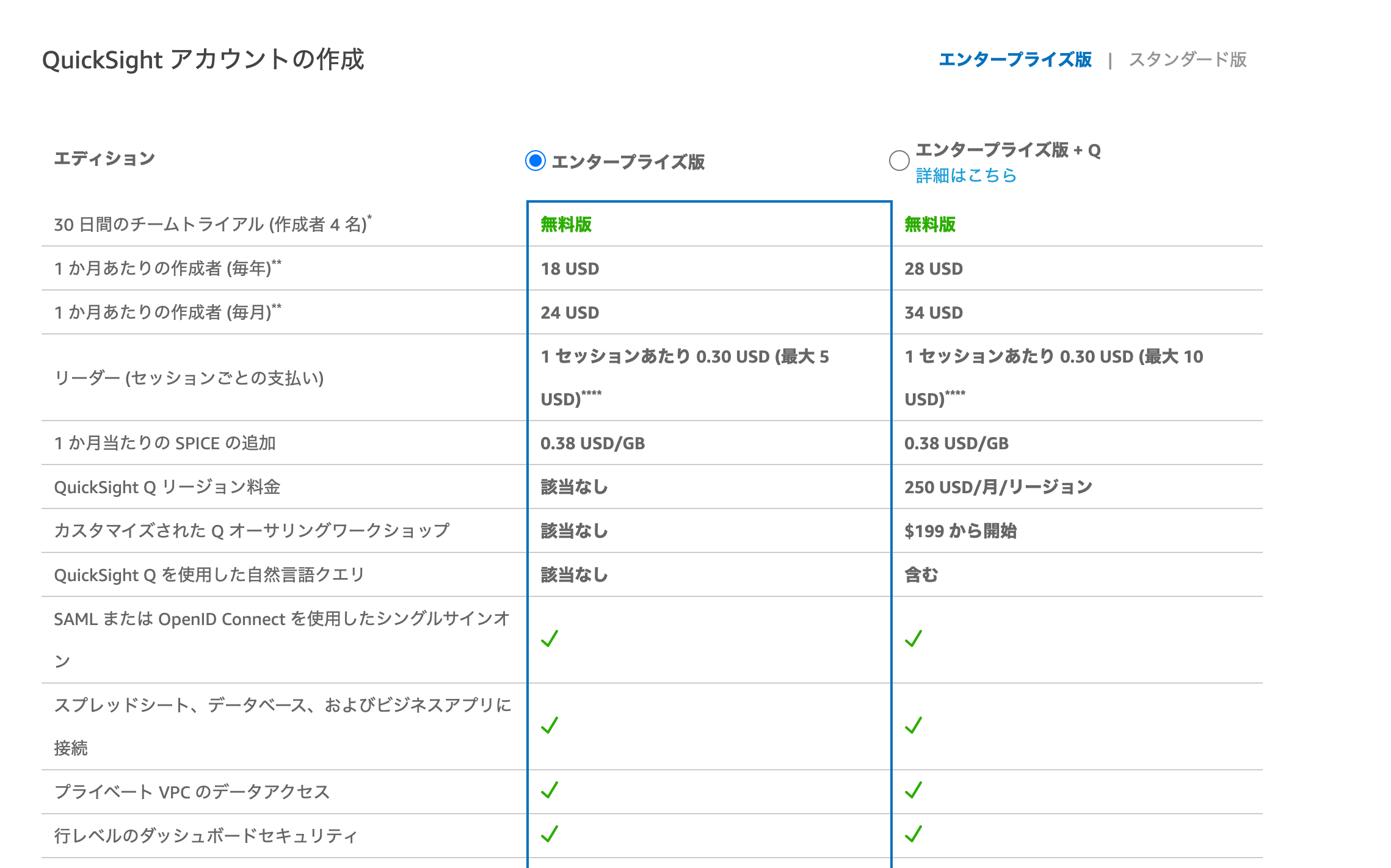Click the 18 USD price cell
Screen dimensions: 1391x868
570,269
